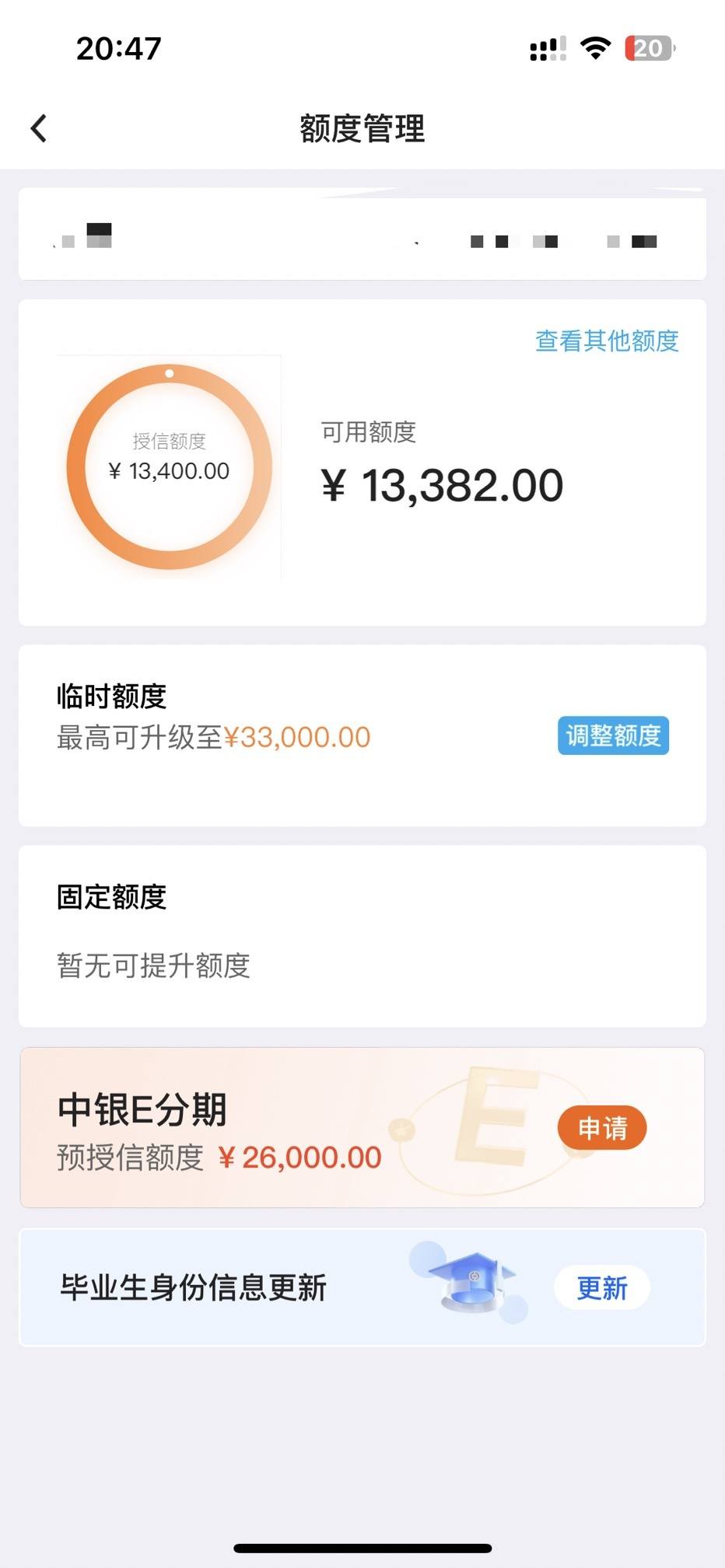
Task: Tap the 更新 button
Action: pyautogui.click(x=602, y=1288)
